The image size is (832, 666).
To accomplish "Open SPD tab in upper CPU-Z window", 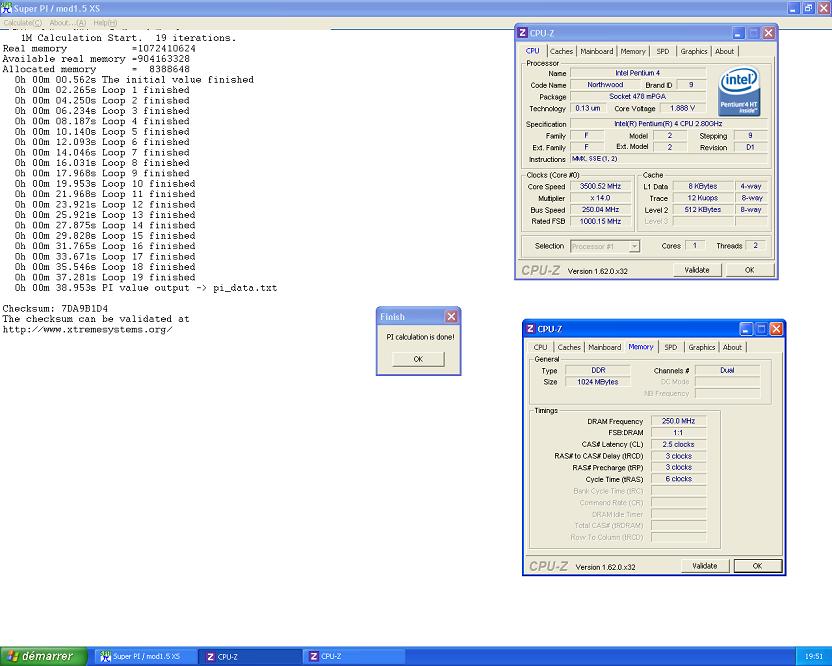I will (x=663, y=51).
